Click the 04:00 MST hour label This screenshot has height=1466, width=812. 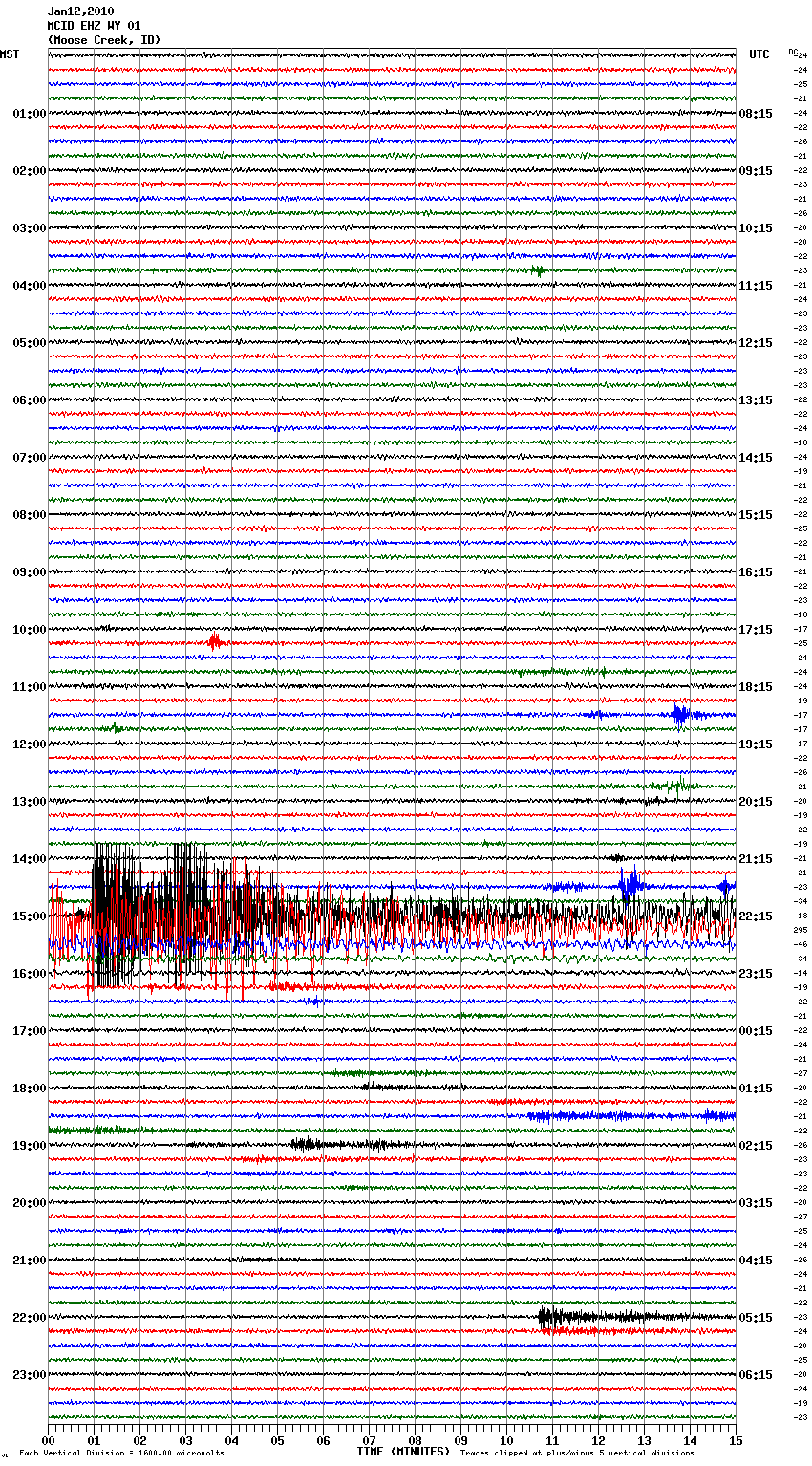coord(30,286)
